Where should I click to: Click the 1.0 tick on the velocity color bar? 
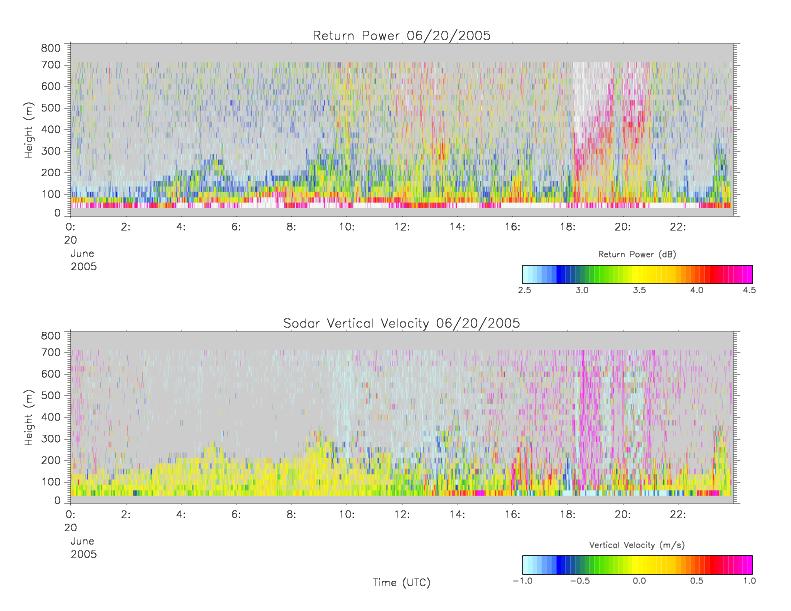[749, 581]
